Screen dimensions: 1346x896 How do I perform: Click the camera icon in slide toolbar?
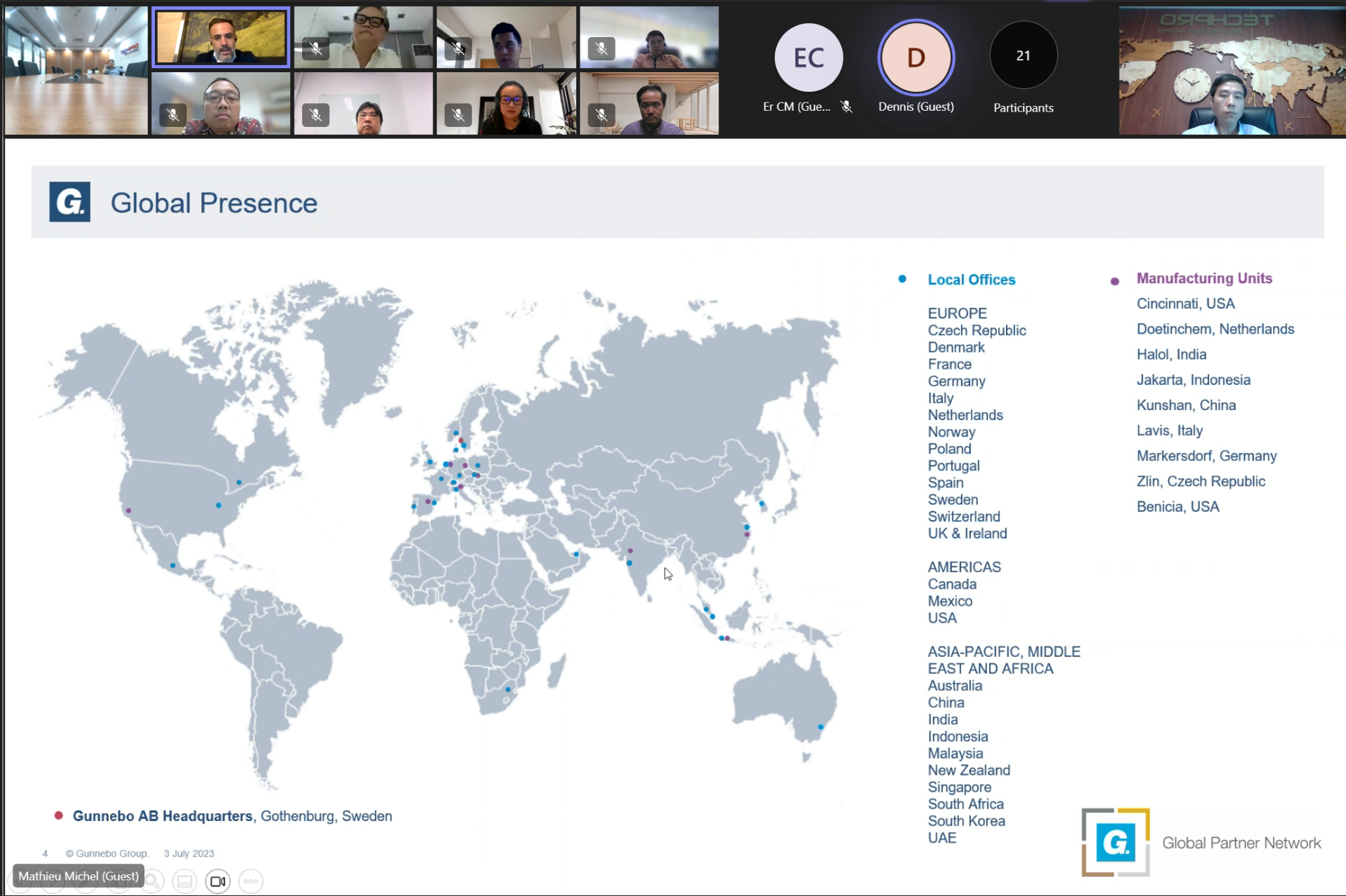(x=218, y=881)
